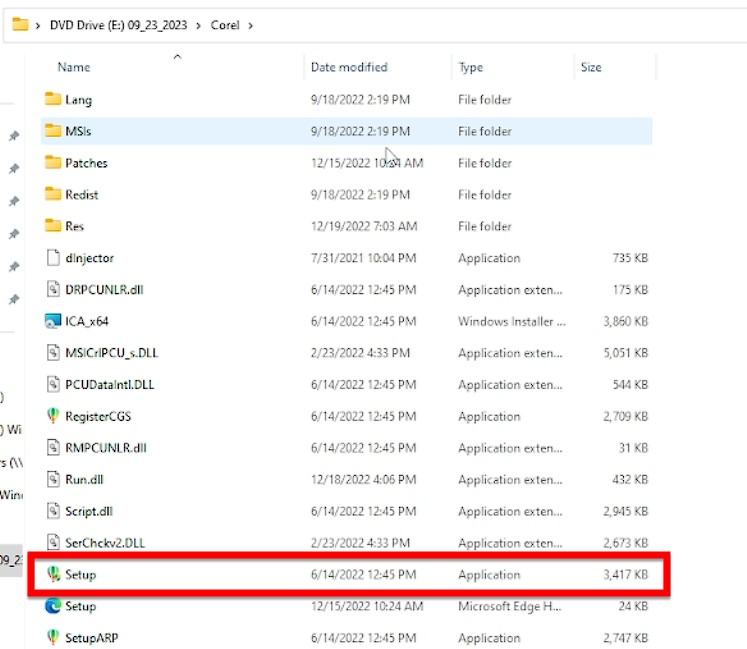Expand the chevron after DVD Drive breadcrumb
The image size is (747, 649).
pyautogui.click(x=198, y=25)
